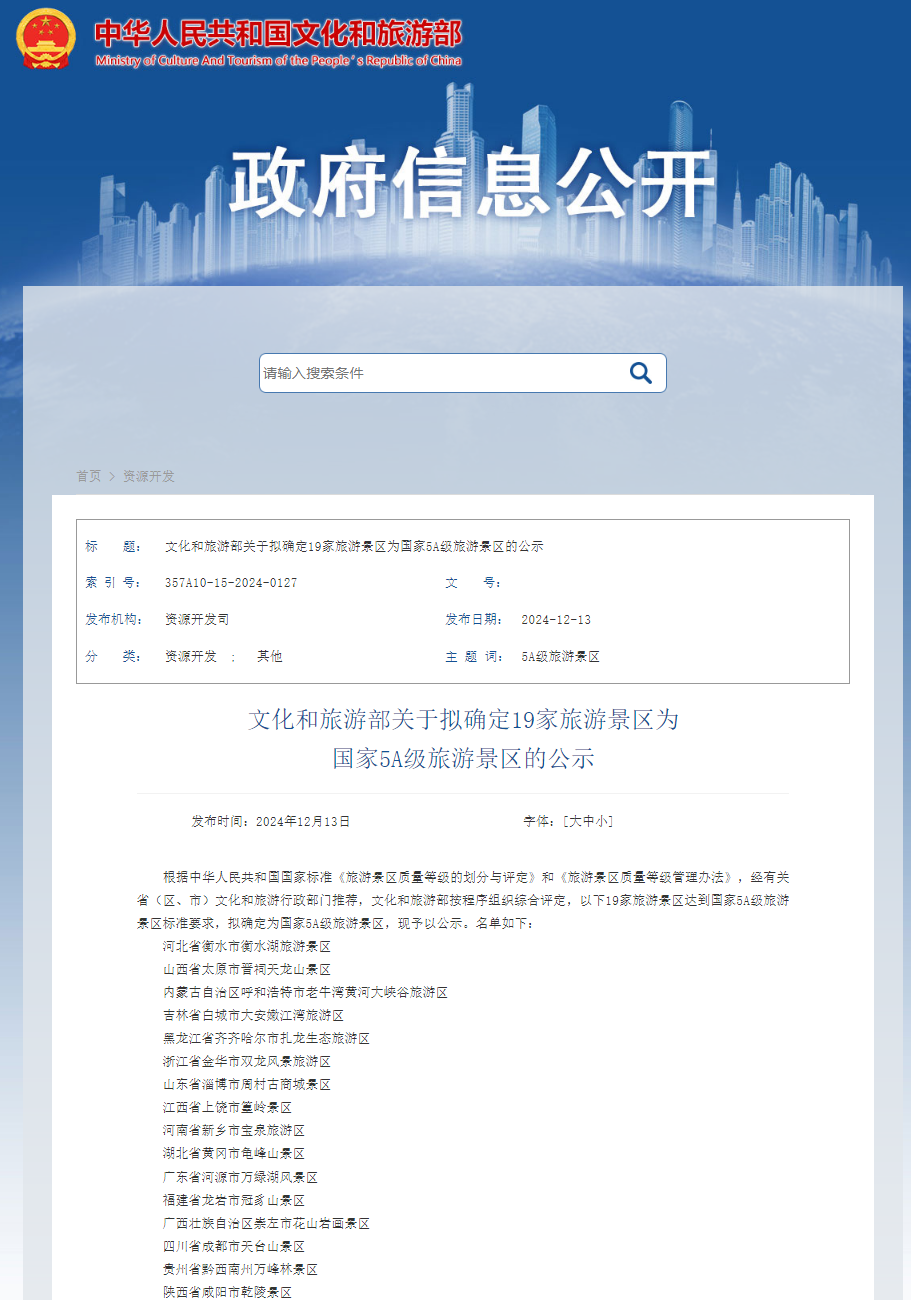911x1300 pixels.
Task: Open 资源开发 breadcrumb link
Action: 149,476
